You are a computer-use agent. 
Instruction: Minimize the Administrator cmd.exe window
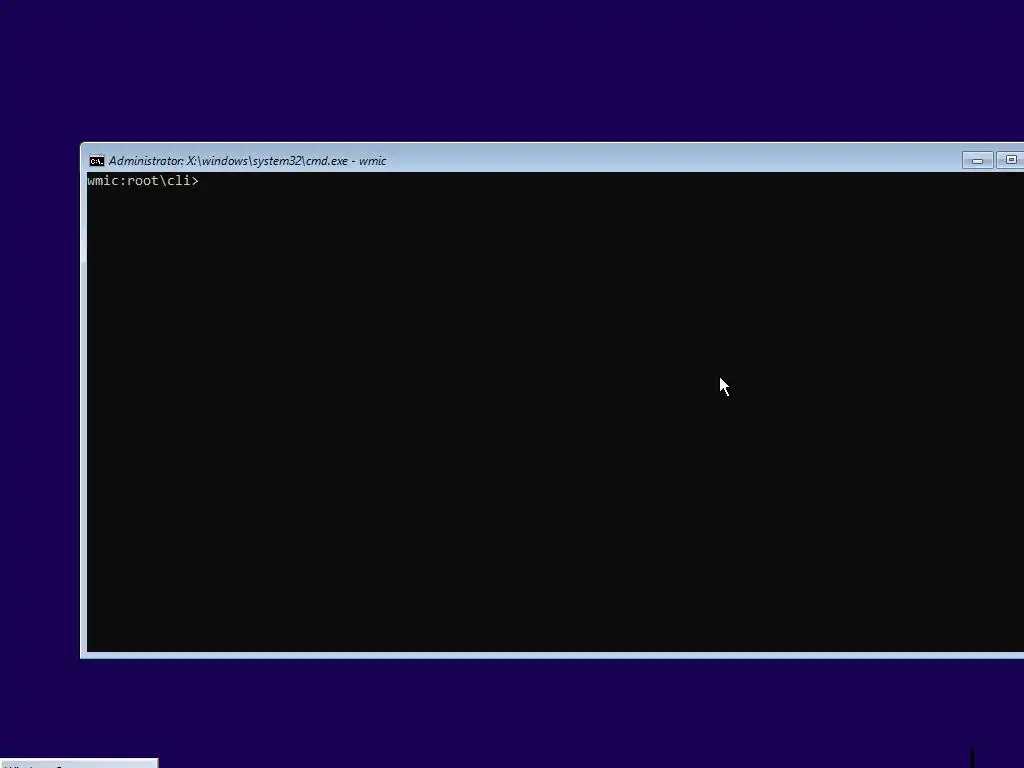[978, 161]
